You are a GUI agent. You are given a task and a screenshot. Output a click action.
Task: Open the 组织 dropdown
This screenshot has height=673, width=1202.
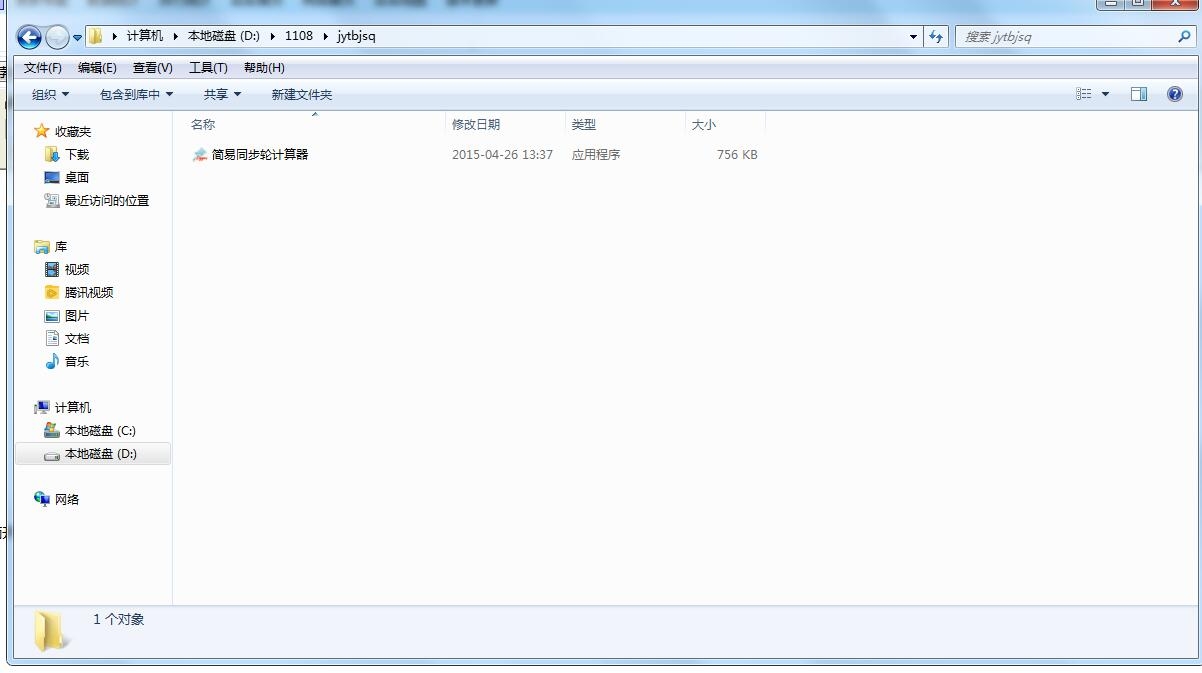[x=51, y=94]
